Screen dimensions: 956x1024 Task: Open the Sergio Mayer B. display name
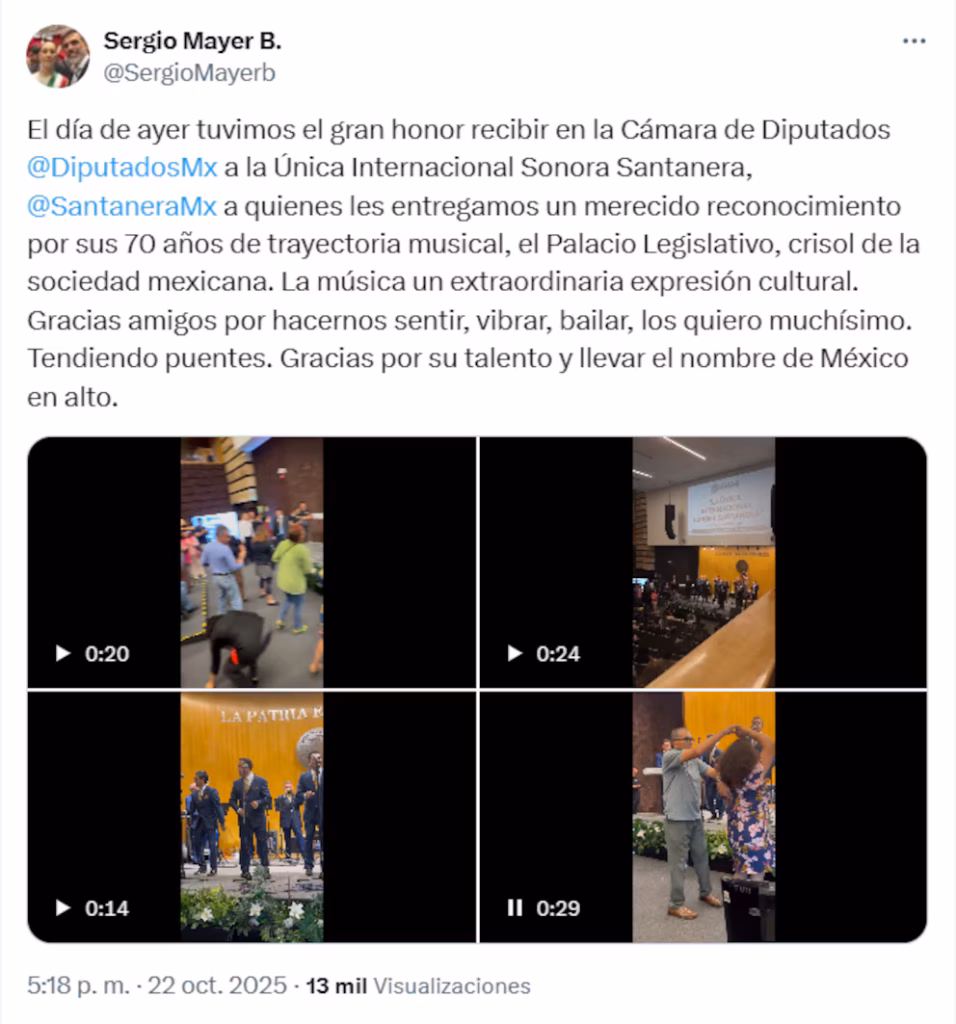click(x=193, y=40)
